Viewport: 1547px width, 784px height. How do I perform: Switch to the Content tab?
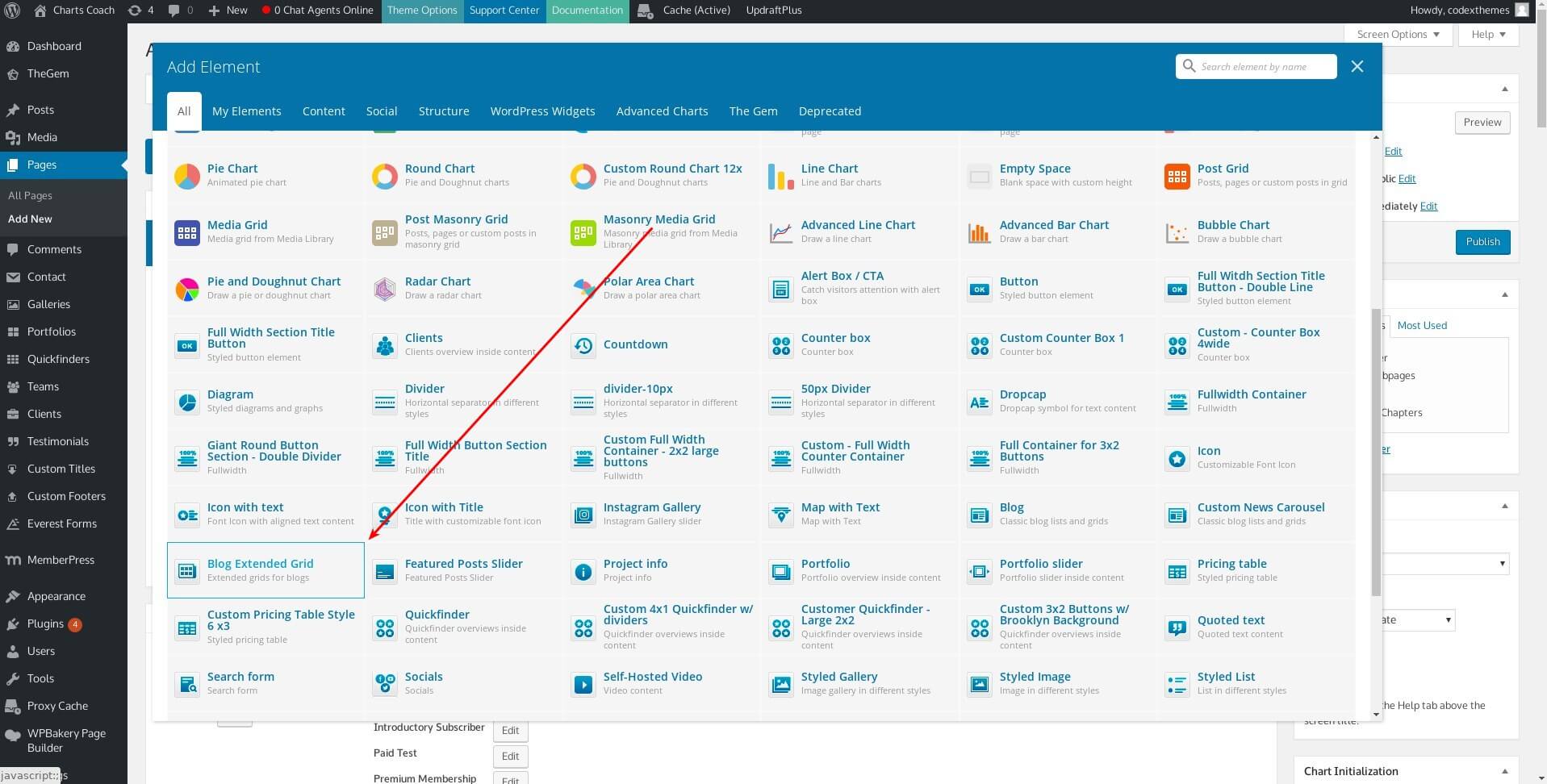[324, 111]
